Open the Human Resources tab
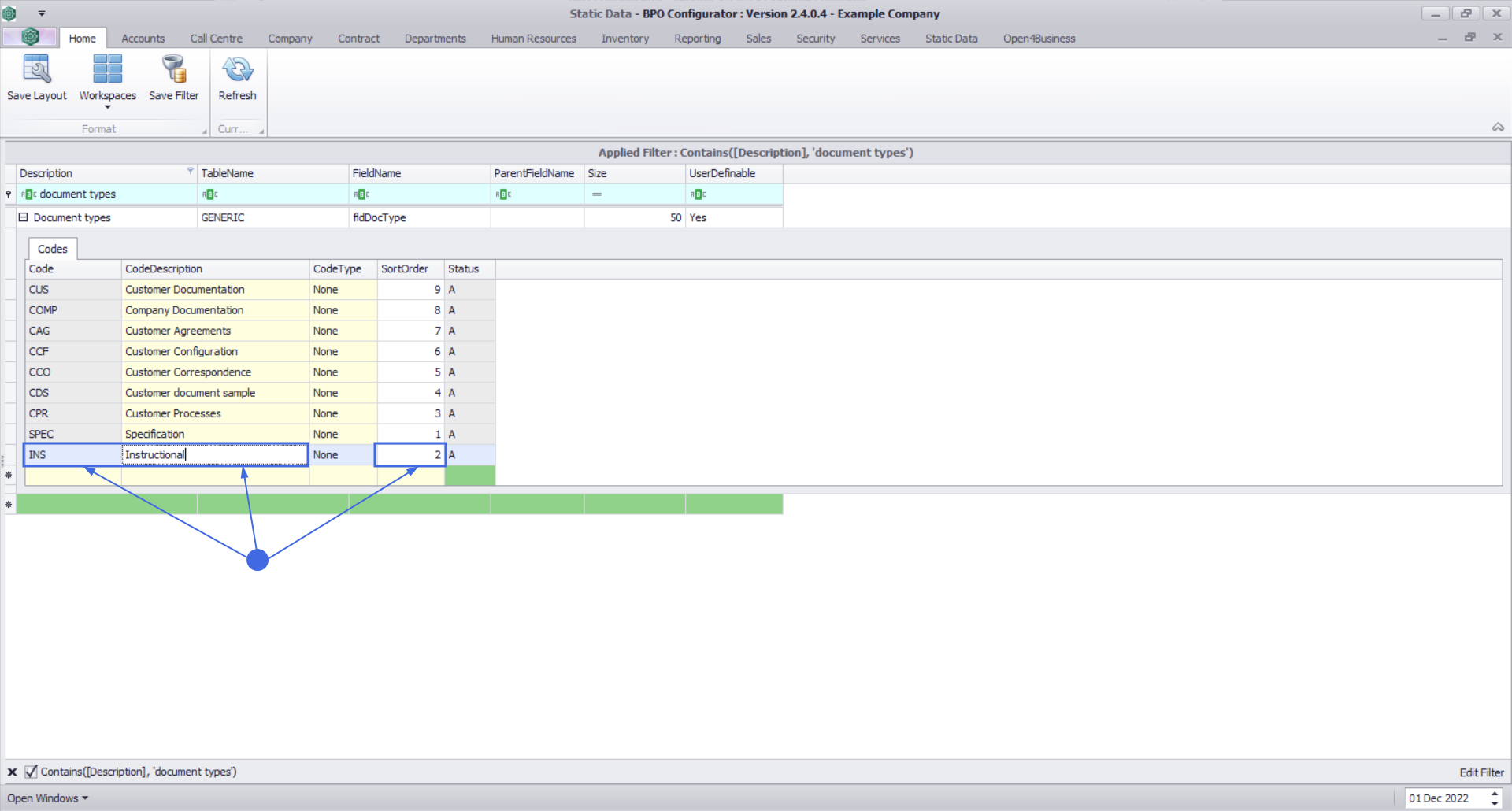The height and width of the screenshot is (811, 1512). tap(533, 38)
